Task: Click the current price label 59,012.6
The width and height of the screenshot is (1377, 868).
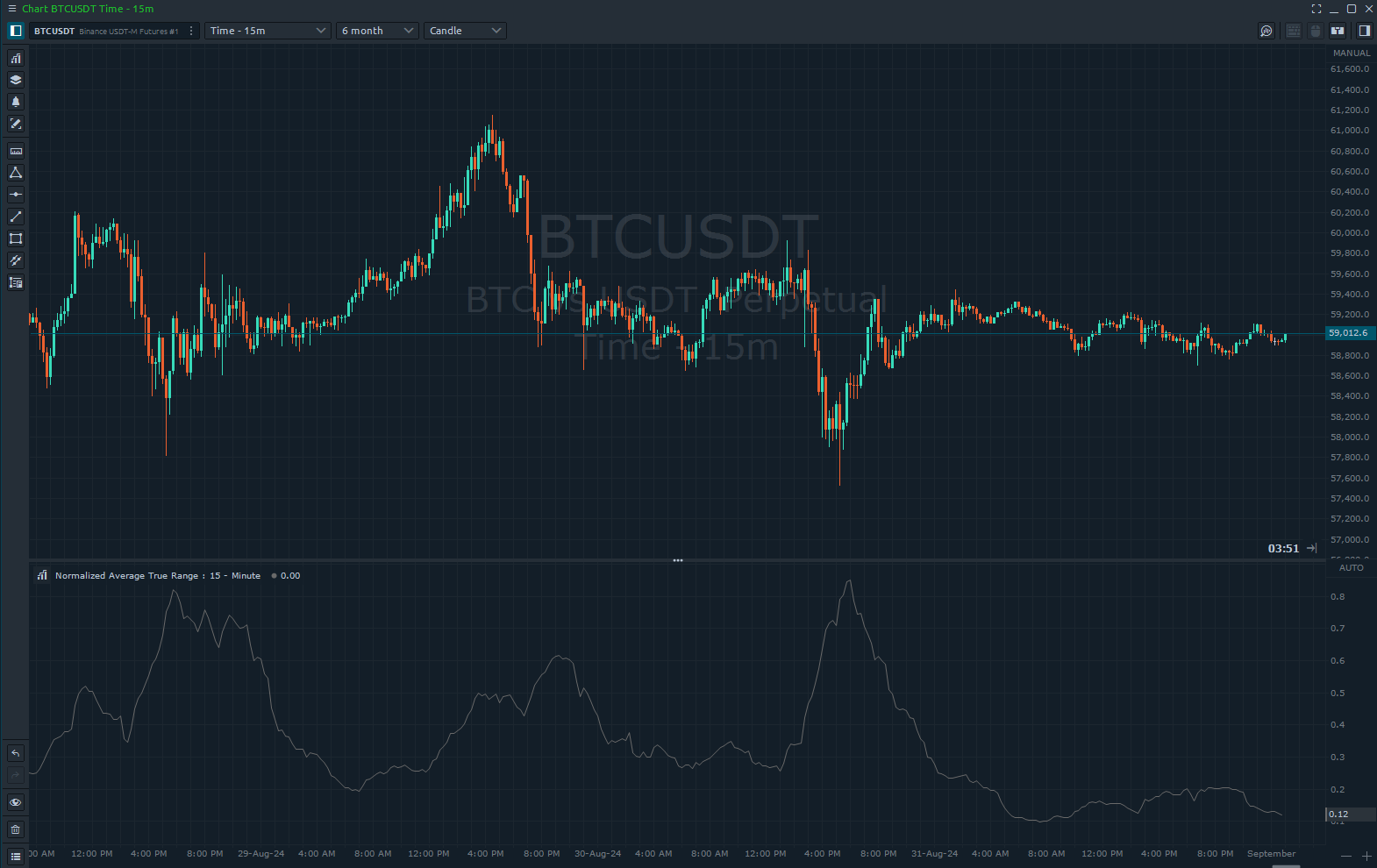Action: 1350,333
